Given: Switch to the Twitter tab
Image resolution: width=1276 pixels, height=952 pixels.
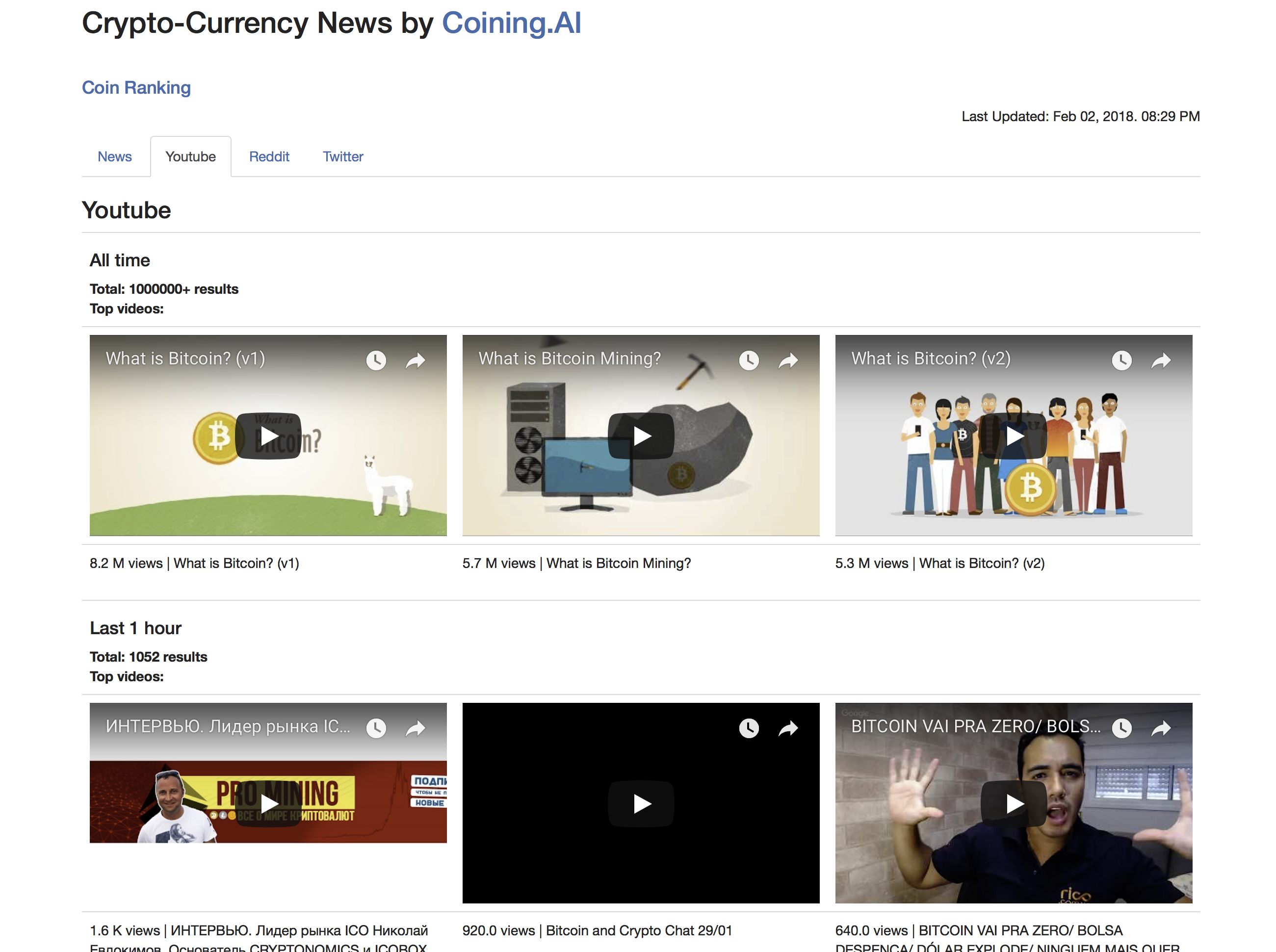Looking at the screenshot, I should tap(343, 156).
